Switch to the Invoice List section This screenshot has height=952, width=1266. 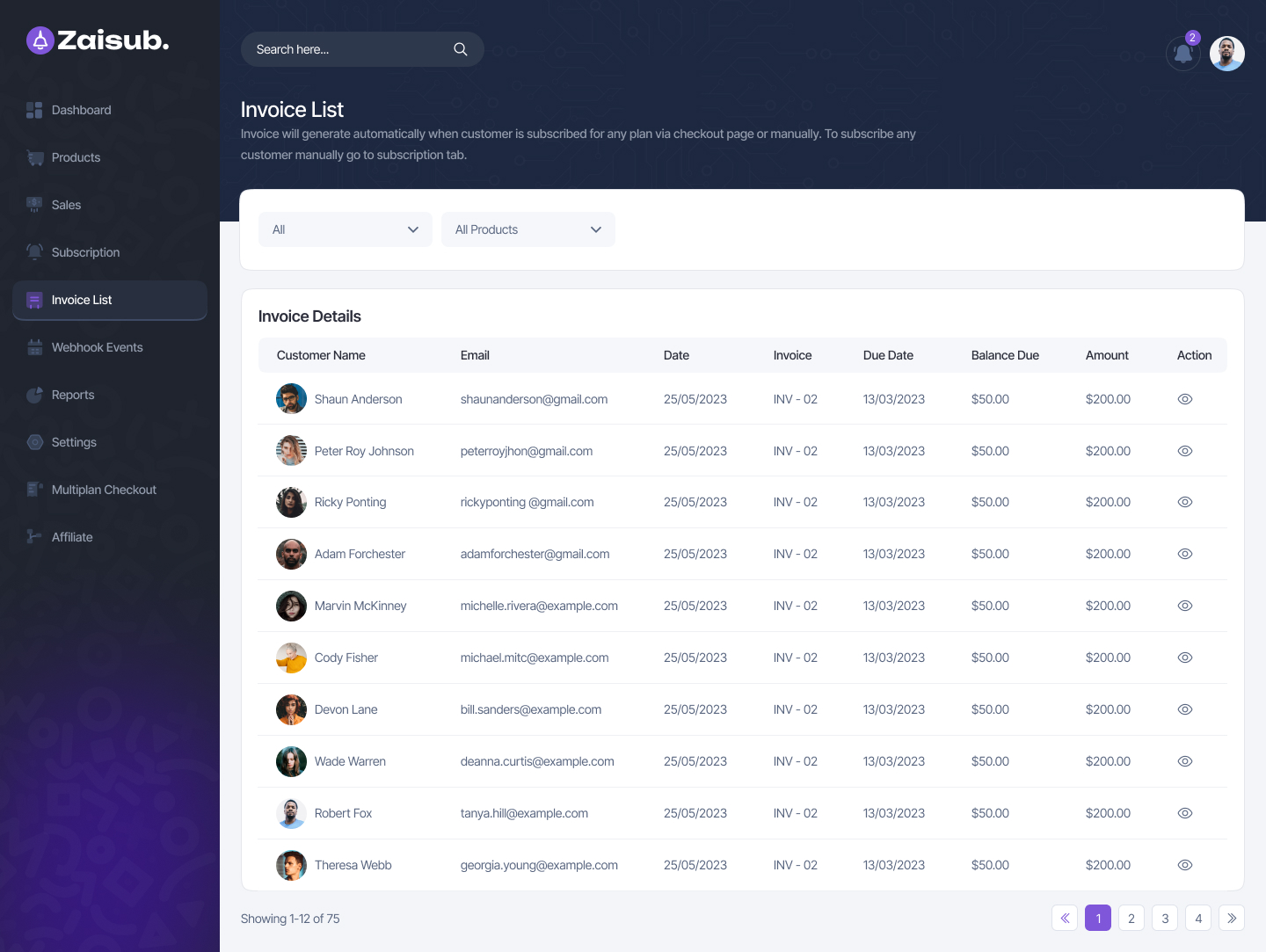coord(82,300)
